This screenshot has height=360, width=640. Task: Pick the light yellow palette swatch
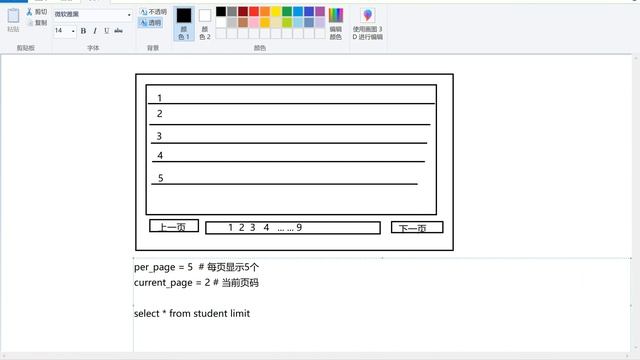pos(276,22)
